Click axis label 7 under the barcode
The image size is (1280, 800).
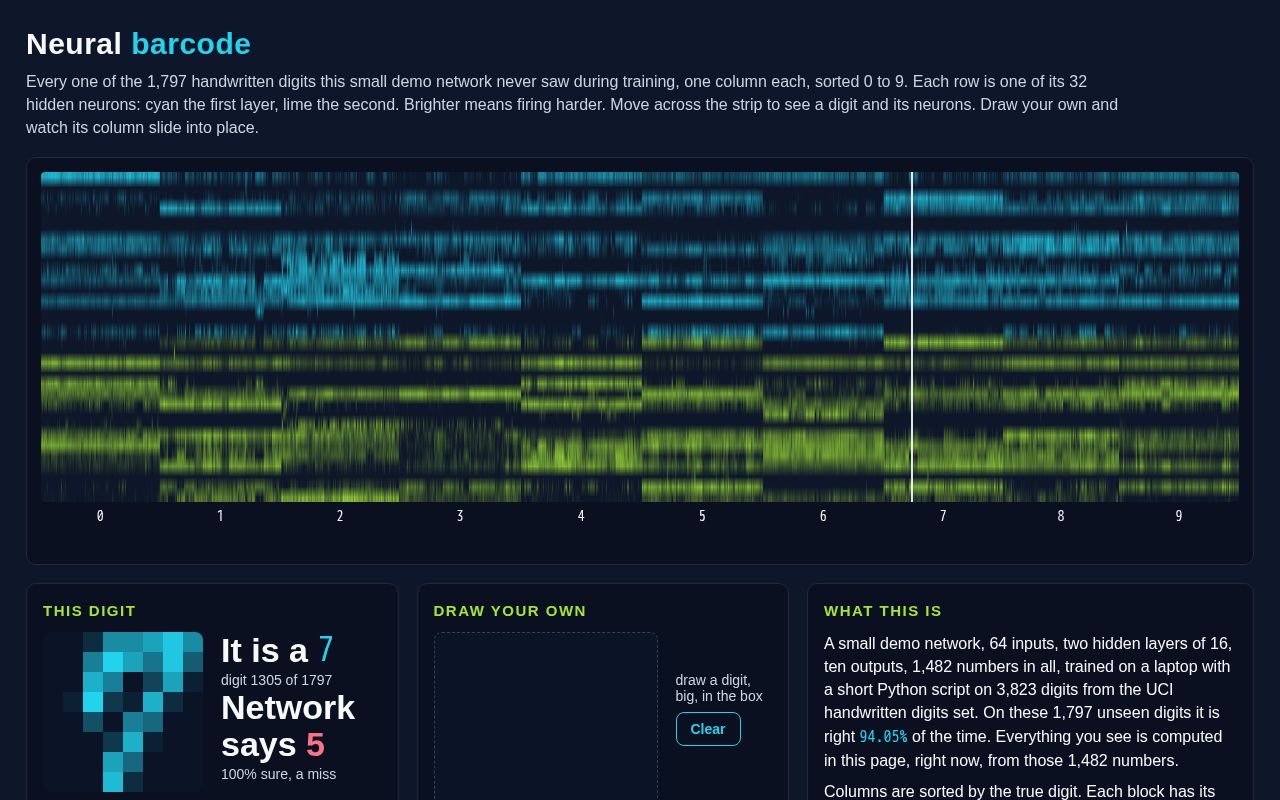coord(943,516)
